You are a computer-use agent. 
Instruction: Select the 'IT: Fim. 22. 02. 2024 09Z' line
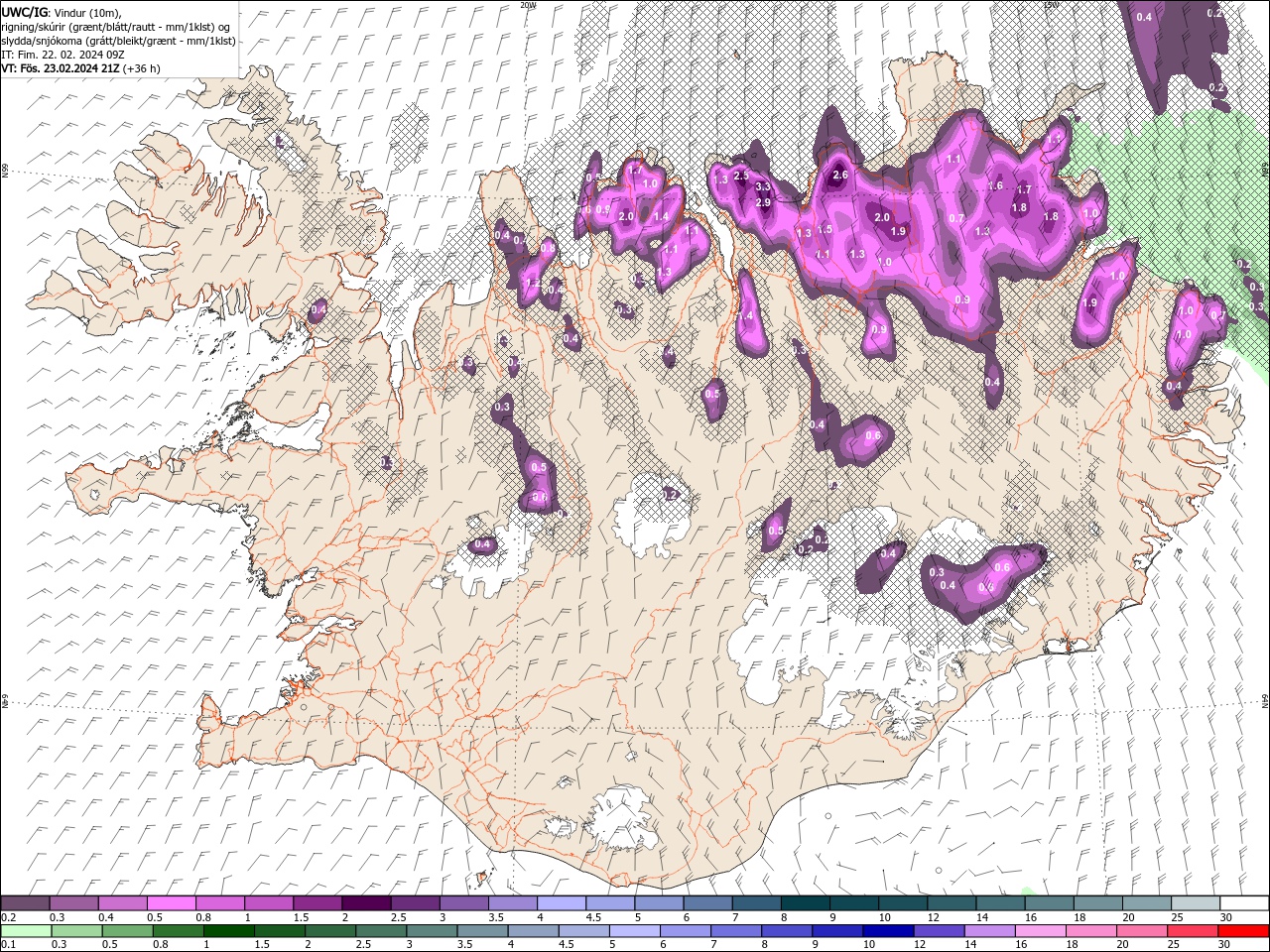[x=64, y=55]
